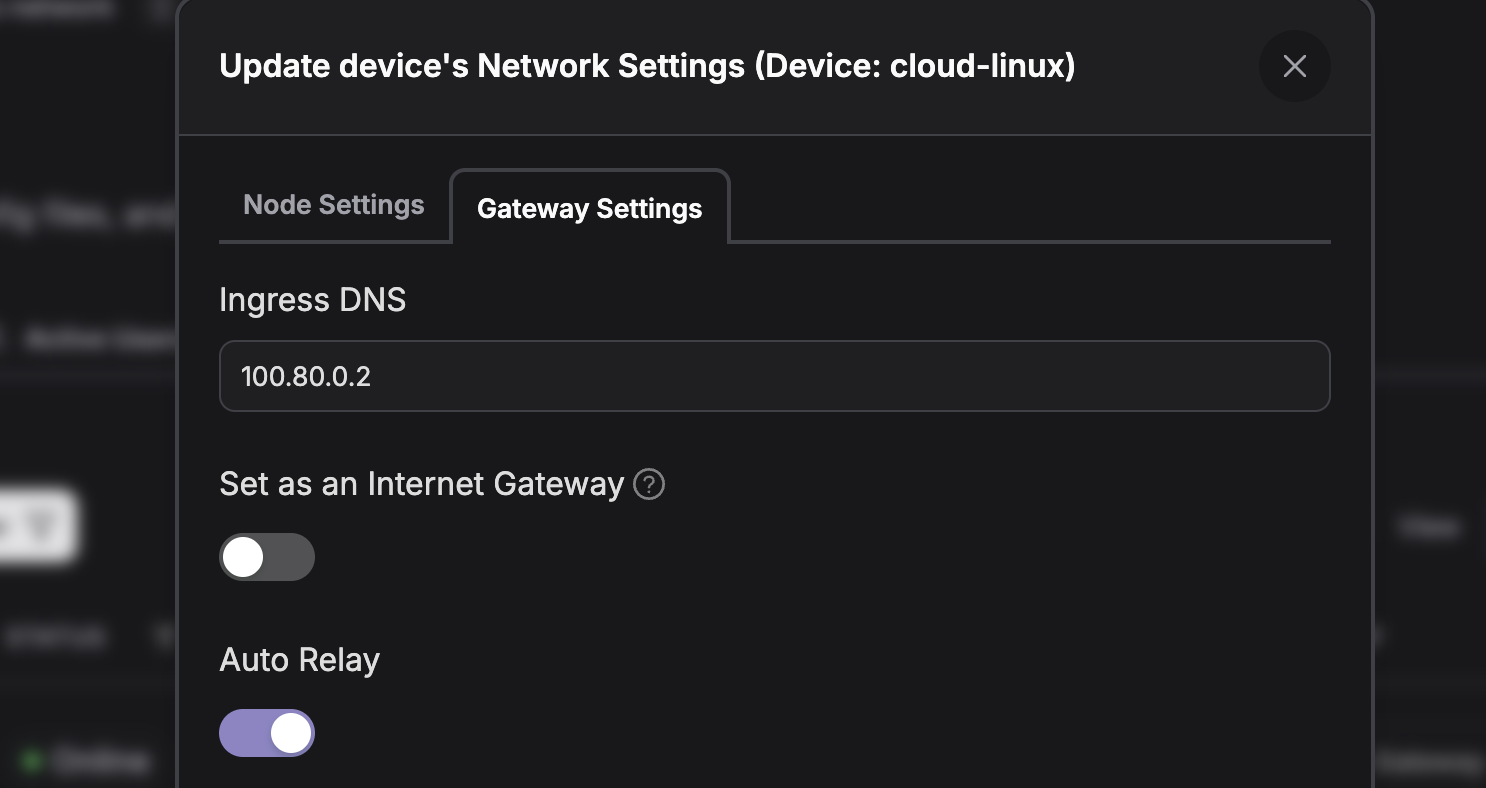Click the Ingress DNS field label

[312, 300]
